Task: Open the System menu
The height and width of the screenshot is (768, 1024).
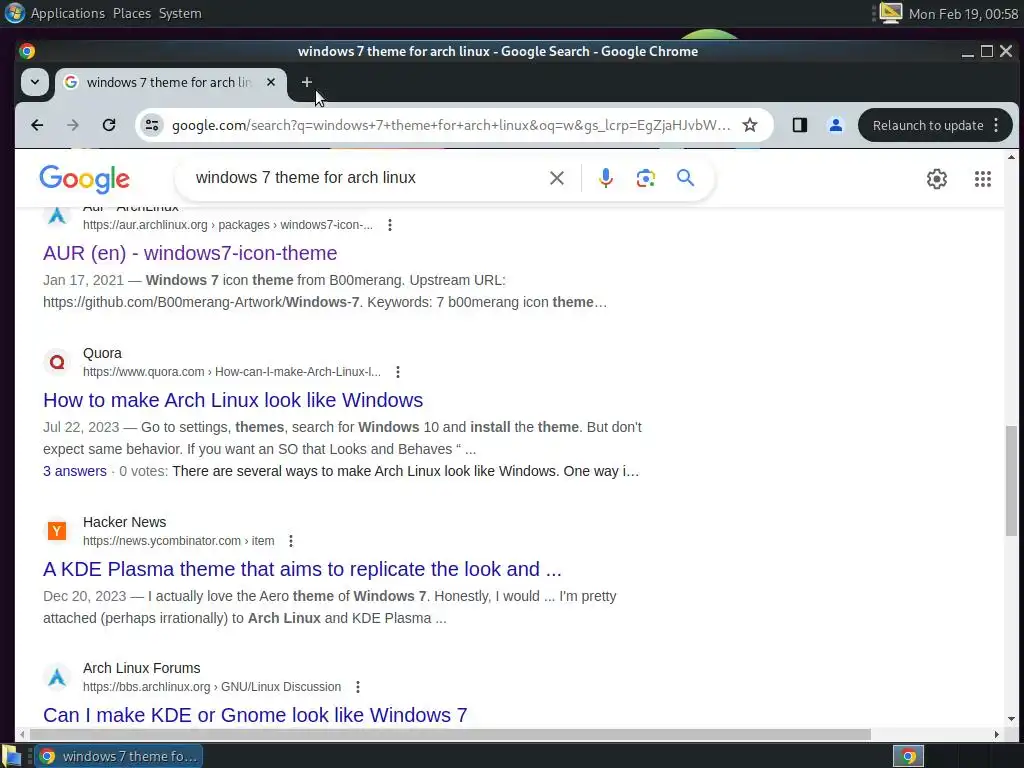Action: (x=180, y=13)
